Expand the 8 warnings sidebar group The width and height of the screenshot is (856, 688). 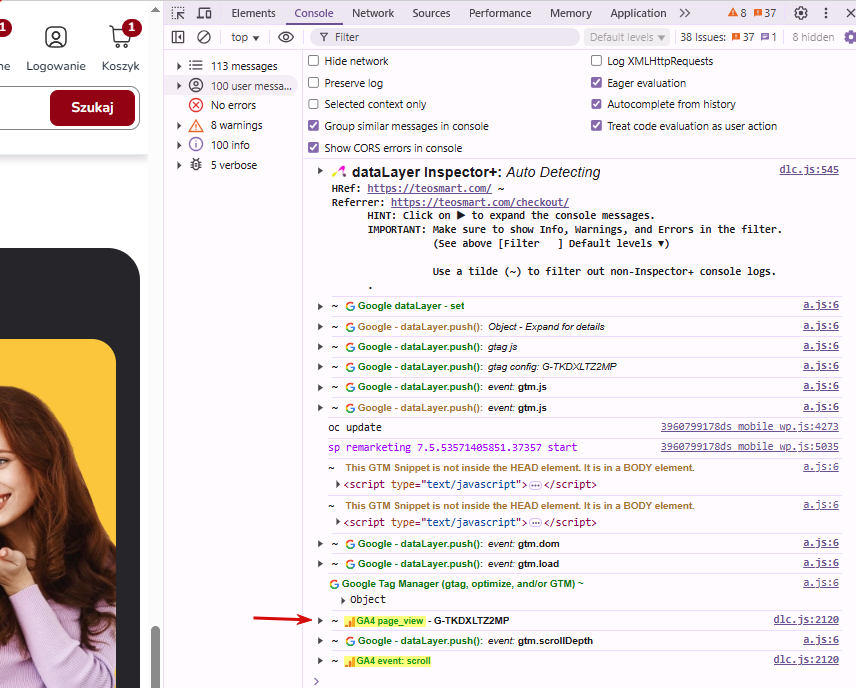point(179,126)
